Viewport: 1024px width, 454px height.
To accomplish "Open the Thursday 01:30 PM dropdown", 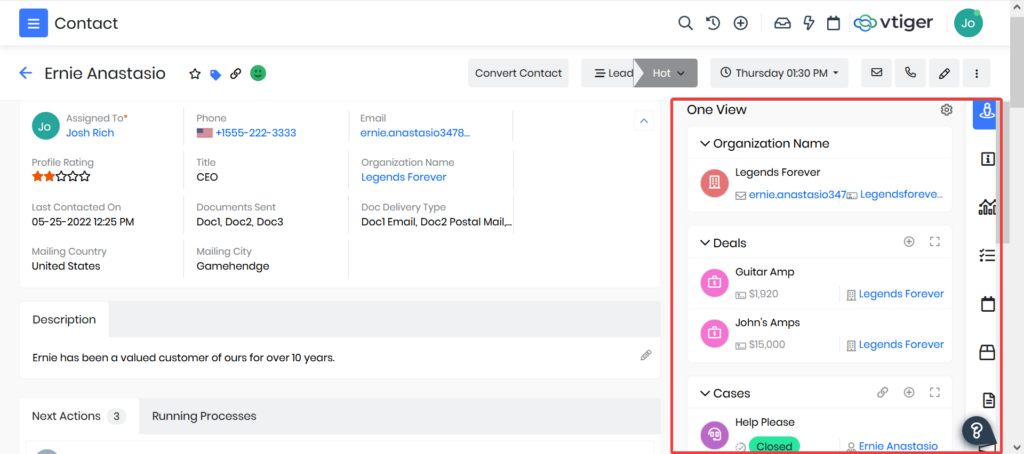I will 779,73.
